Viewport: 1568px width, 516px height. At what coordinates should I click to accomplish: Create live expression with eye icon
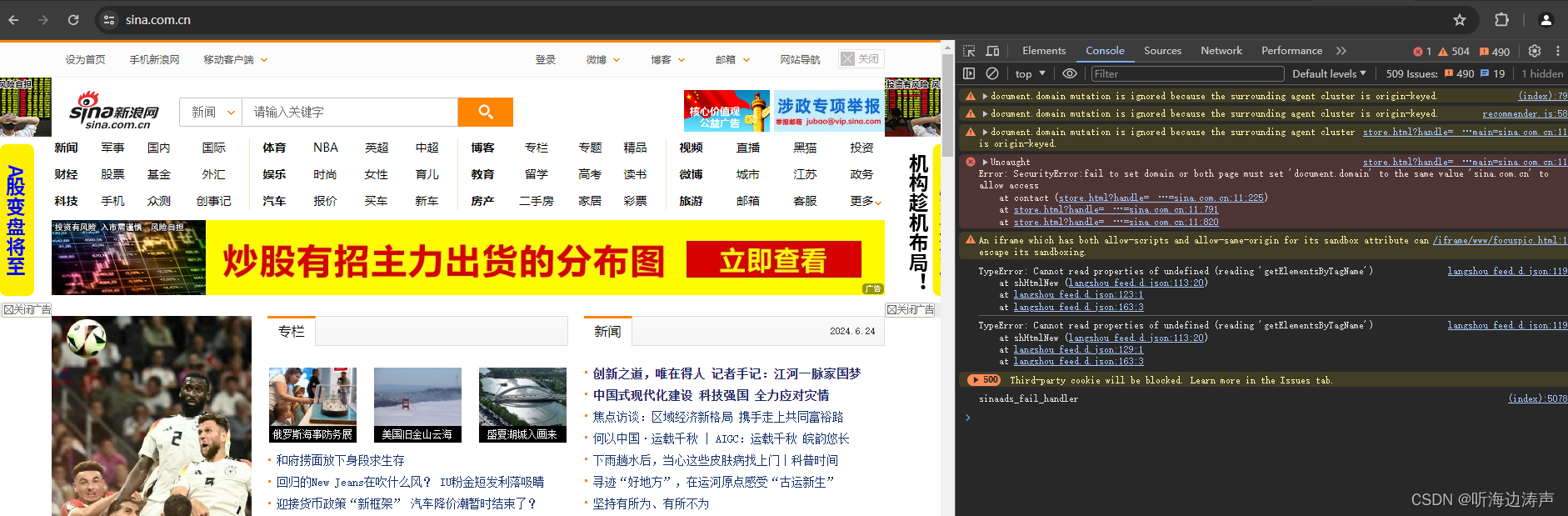pyautogui.click(x=1070, y=73)
